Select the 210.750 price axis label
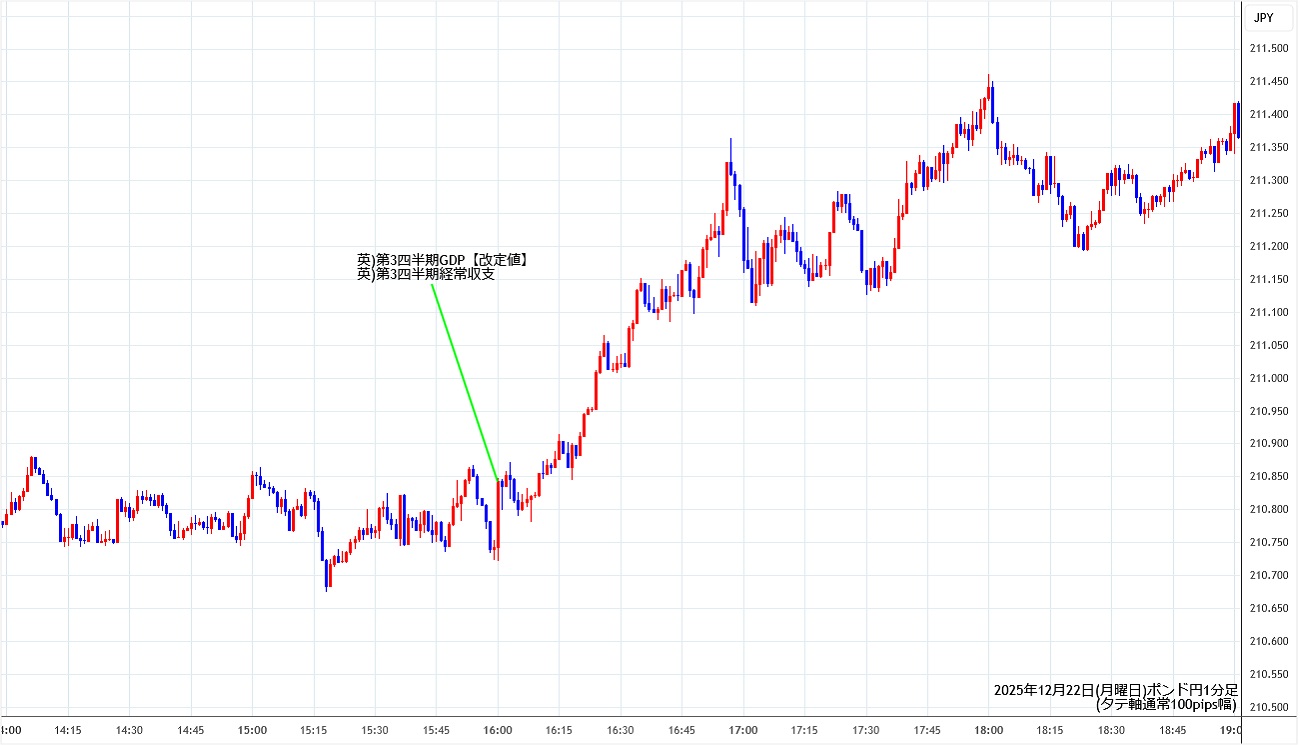Viewport: 1300px width, 745px height. click(1269, 542)
